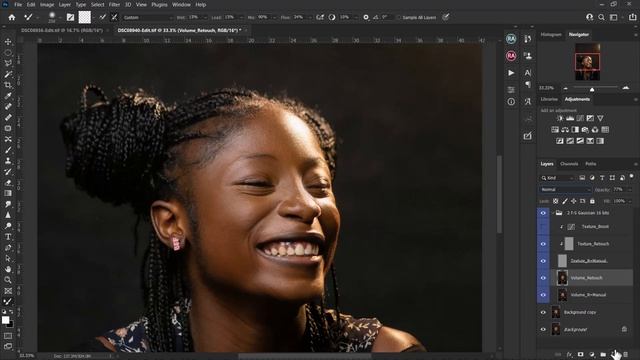Open the Layers panel menu
Screen dimensions: 640x360
coord(635,164)
